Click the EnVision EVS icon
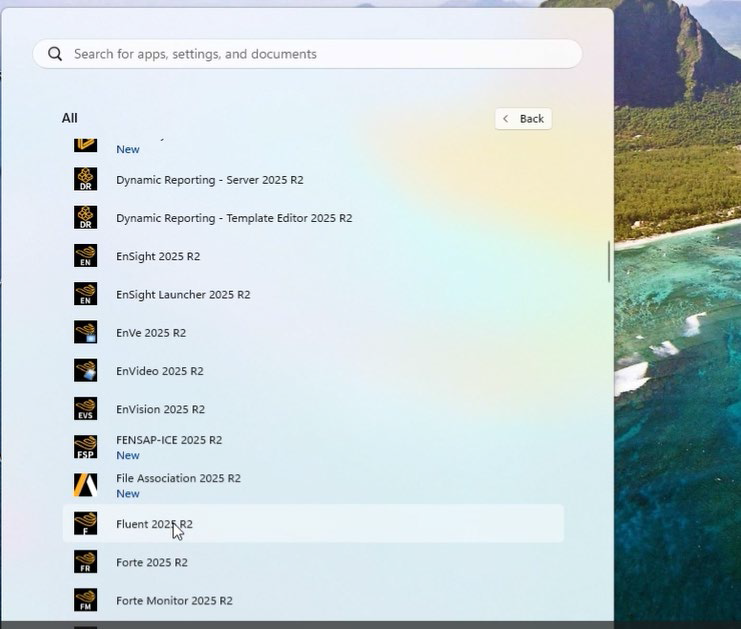Image resolution: width=741 pixels, height=629 pixels. 86,409
